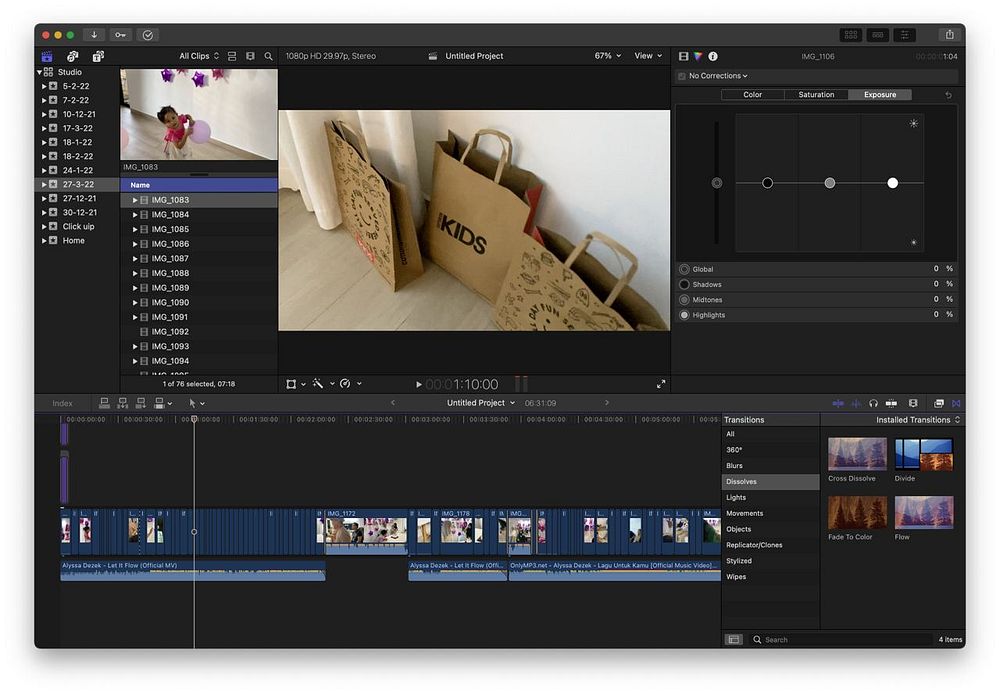Toggle the No Corrections checkbox
The width and height of the screenshot is (1000, 694).
tap(682, 76)
